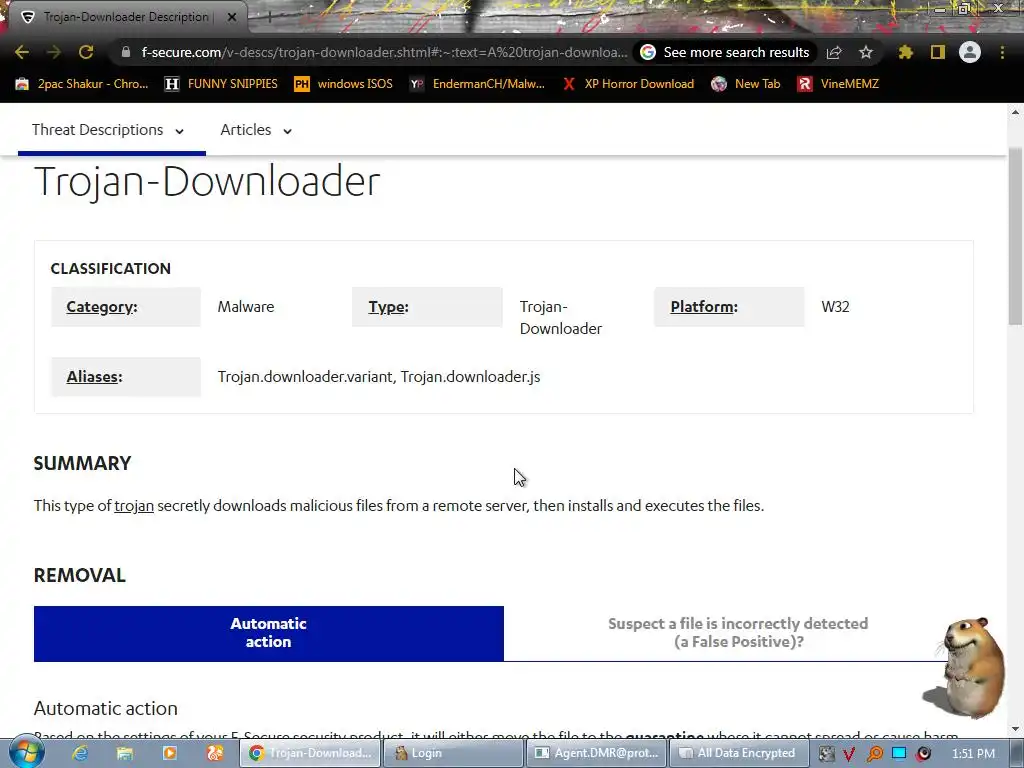Open Windows Explorer from taskbar
1024x768 pixels.
(x=125, y=753)
